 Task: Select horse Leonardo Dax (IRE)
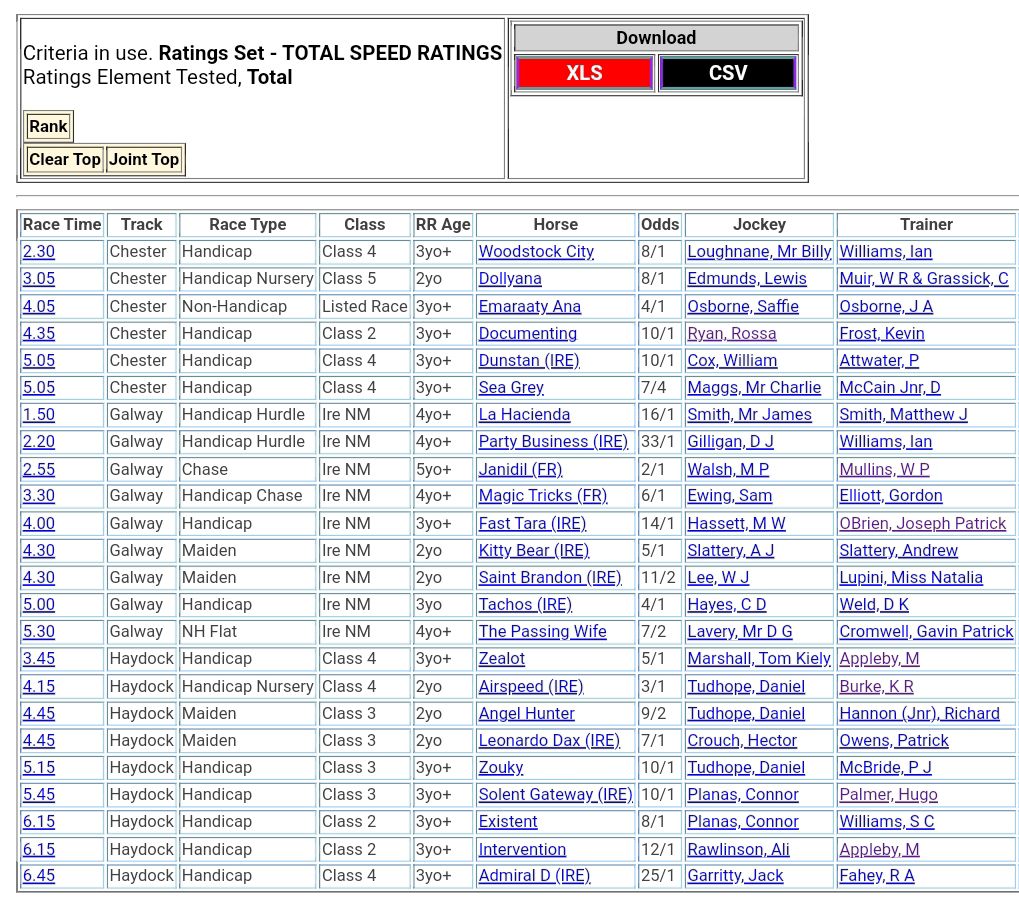click(549, 741)
